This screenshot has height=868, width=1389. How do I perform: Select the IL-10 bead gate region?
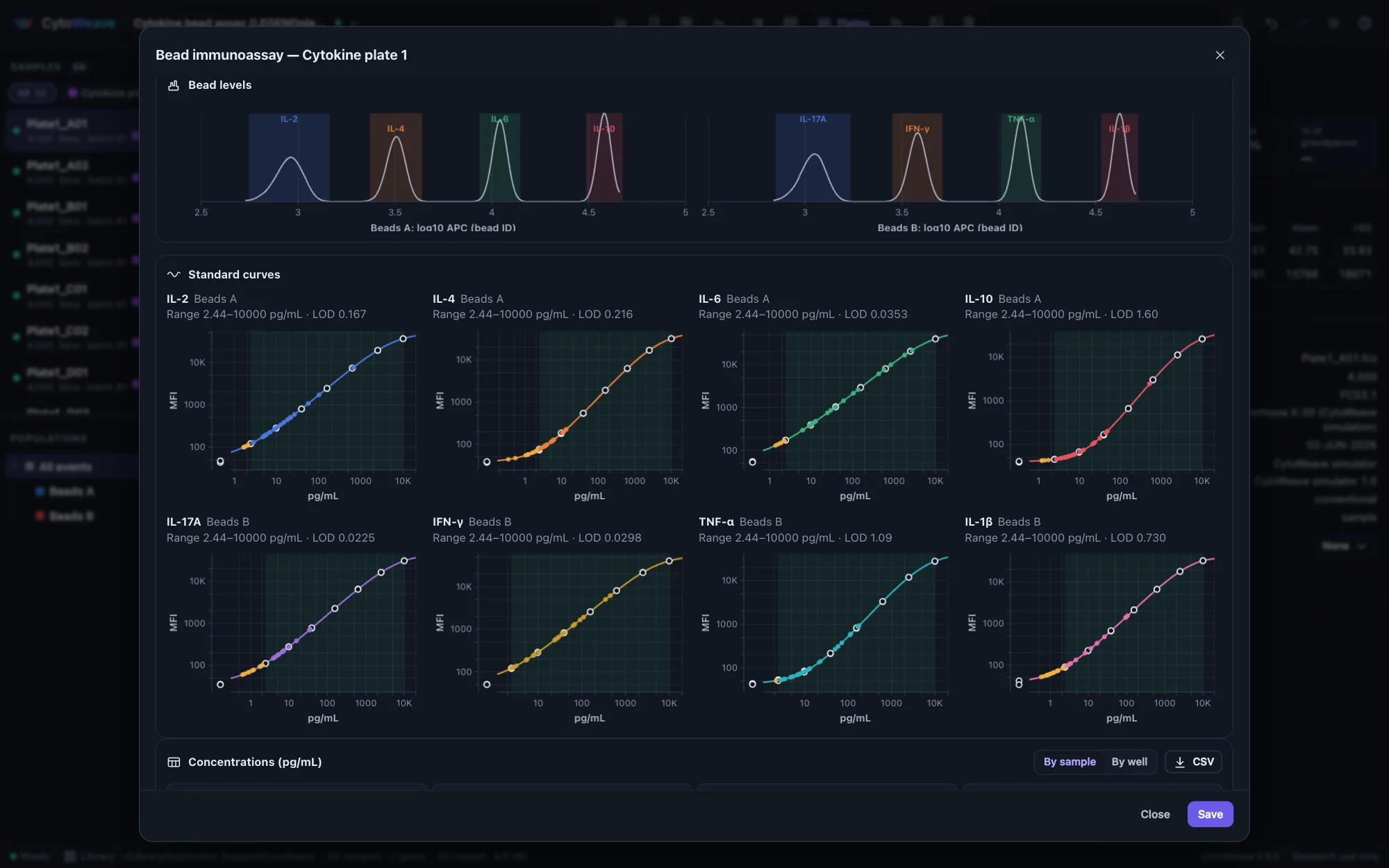tap(604, 158)
